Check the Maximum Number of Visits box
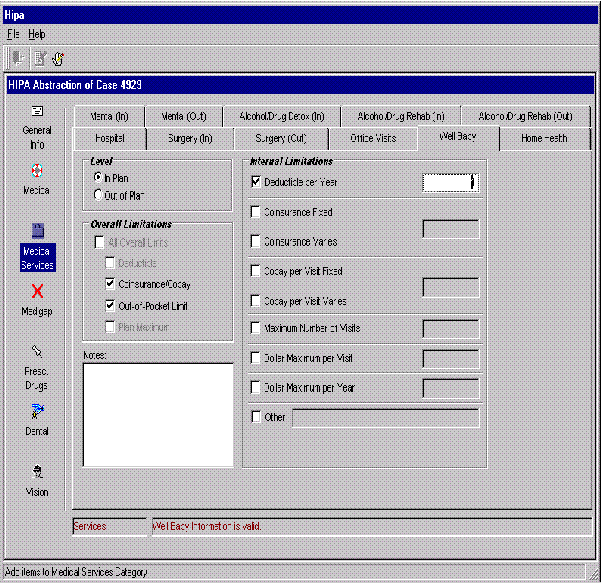601x584 pixels. click(x=256, y=328)
